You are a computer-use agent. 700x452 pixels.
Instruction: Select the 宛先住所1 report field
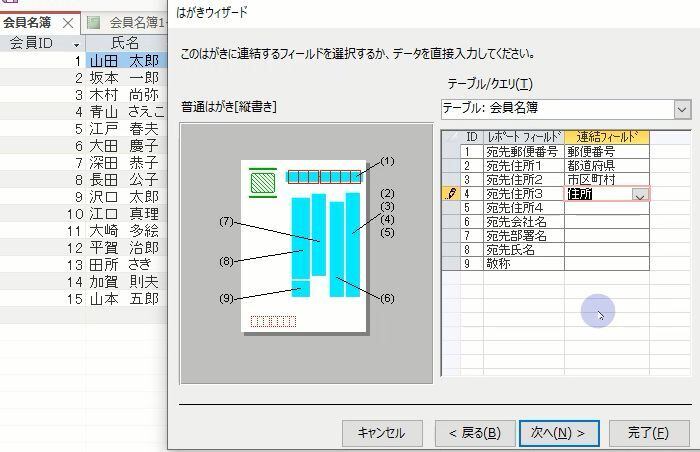tap(524, 166)
